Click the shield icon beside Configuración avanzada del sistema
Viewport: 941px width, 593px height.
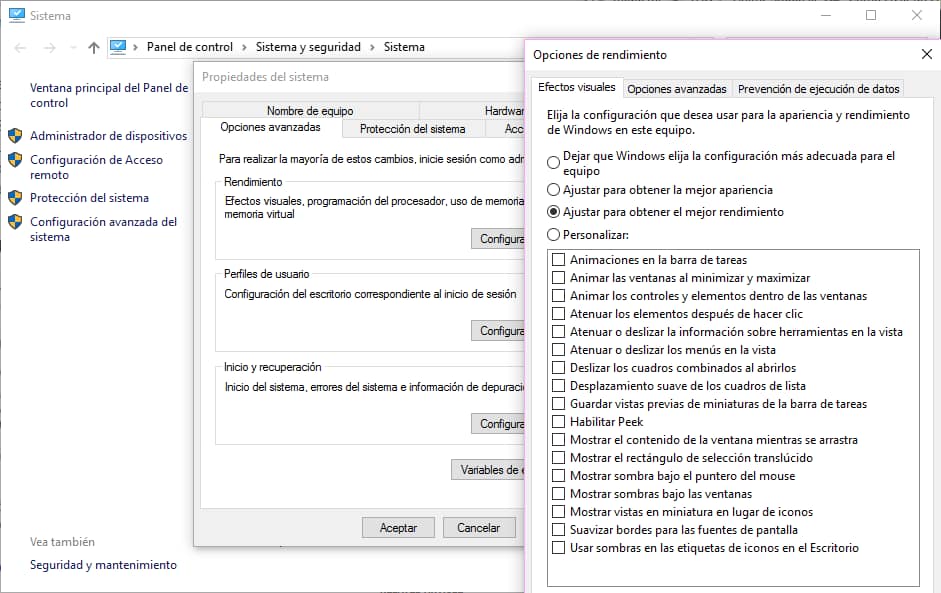coord(15,222)
